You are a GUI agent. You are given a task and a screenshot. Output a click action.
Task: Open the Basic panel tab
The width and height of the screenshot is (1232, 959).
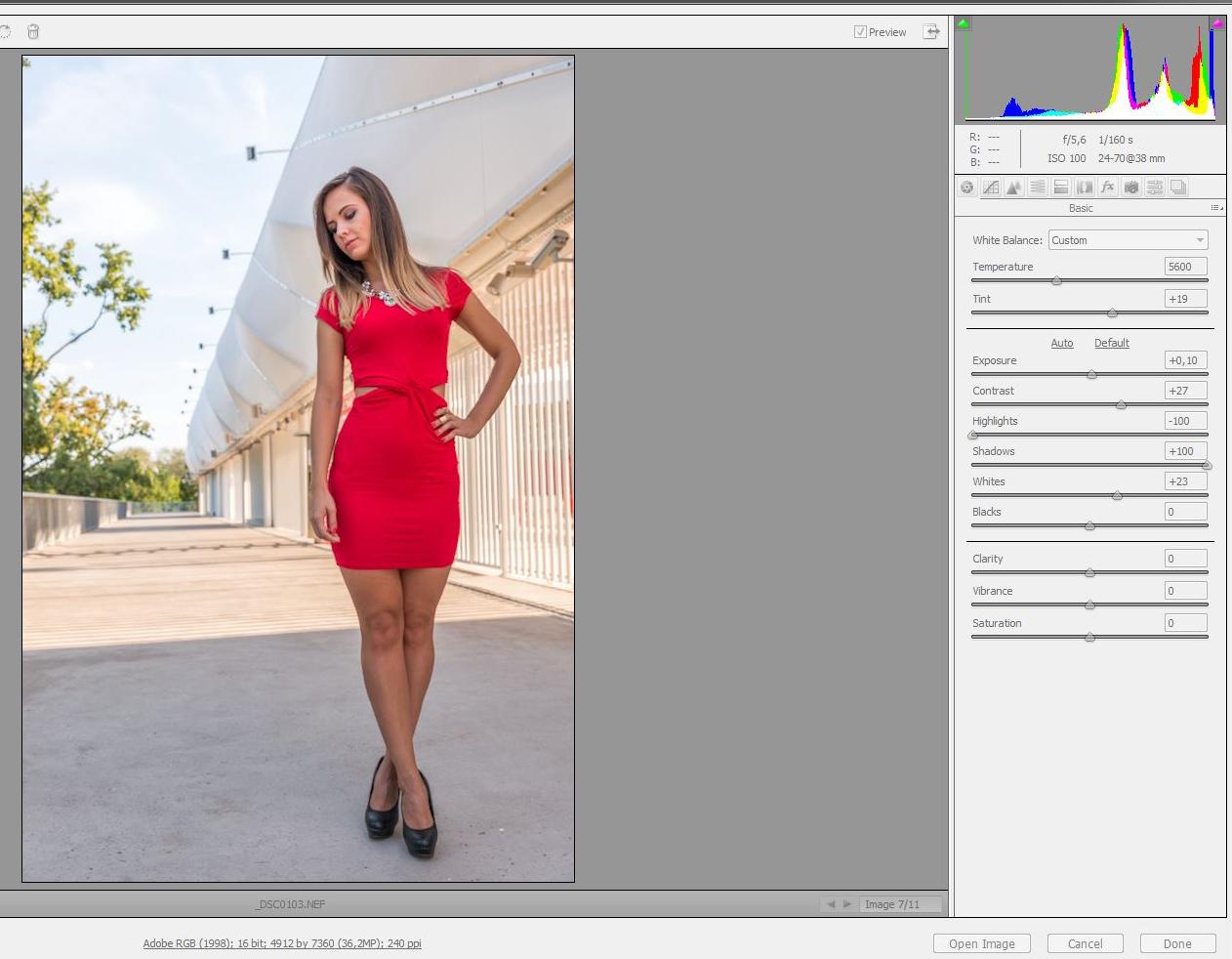(x=966, y=188)
